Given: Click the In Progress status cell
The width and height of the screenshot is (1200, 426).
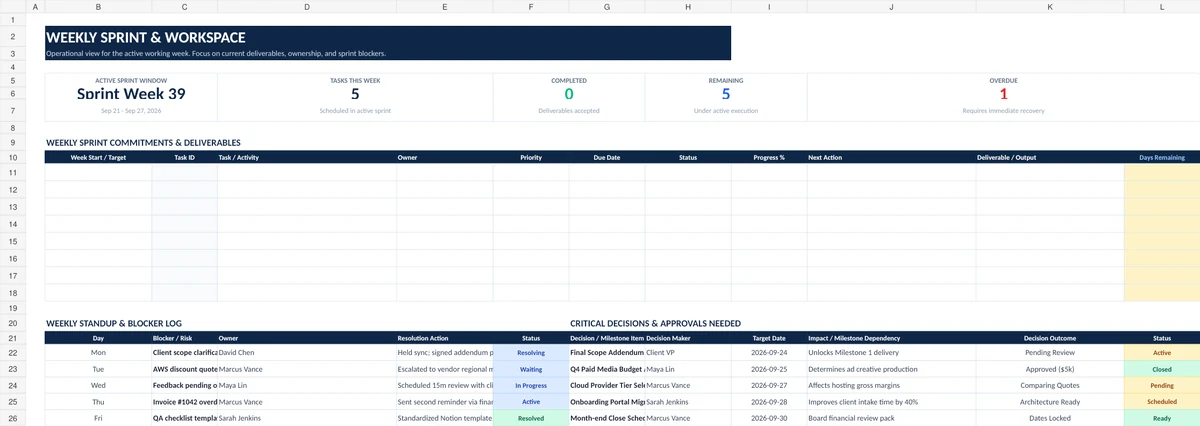Looking at the screenshot, I should coord(531,385).
